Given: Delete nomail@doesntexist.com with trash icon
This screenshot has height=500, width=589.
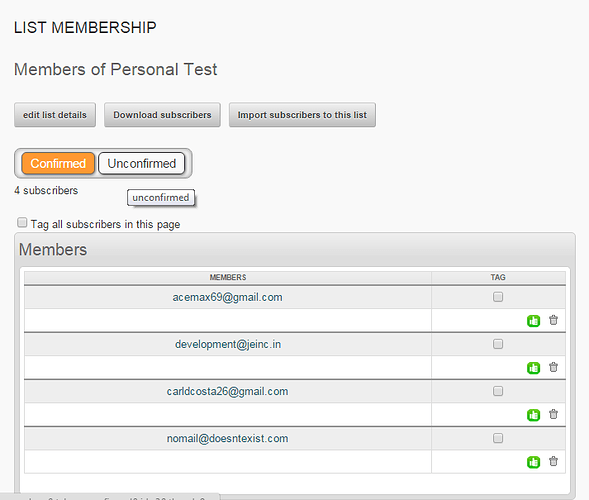Looking at the screenshot, I should pos(553,461).
